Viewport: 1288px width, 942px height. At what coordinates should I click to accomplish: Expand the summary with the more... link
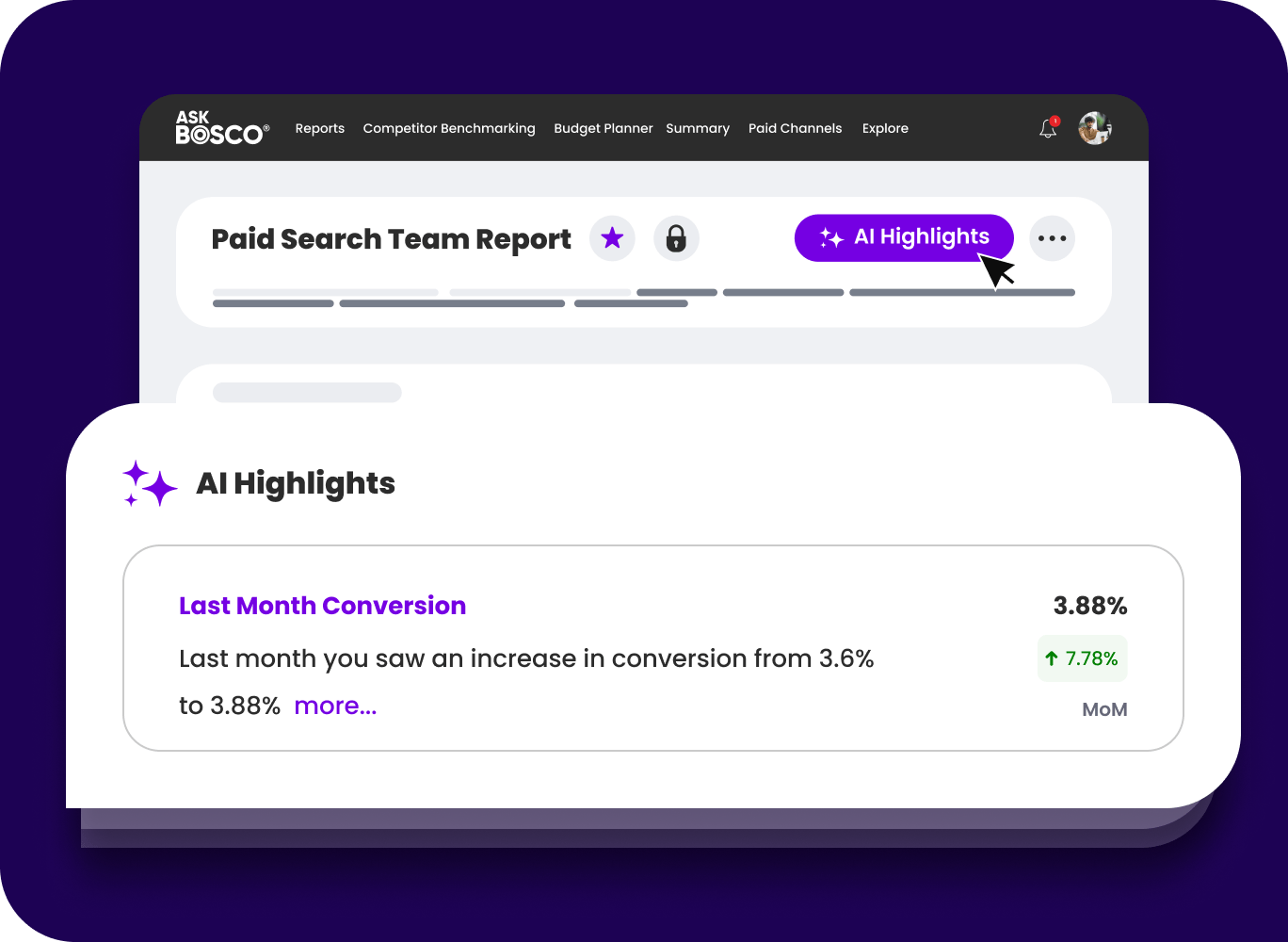point(335,706)
